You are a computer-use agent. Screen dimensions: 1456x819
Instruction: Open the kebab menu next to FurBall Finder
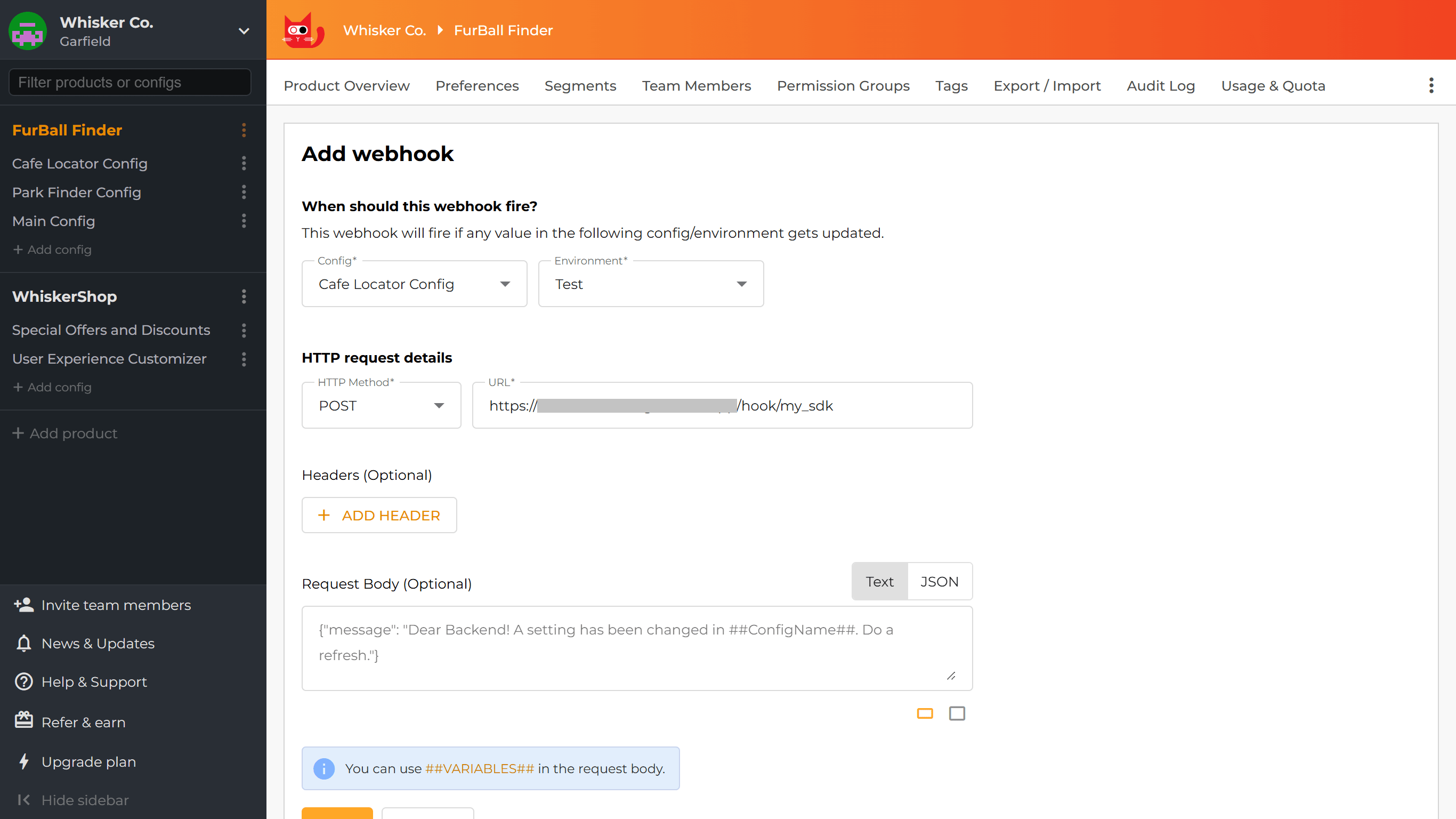(244, 130)
